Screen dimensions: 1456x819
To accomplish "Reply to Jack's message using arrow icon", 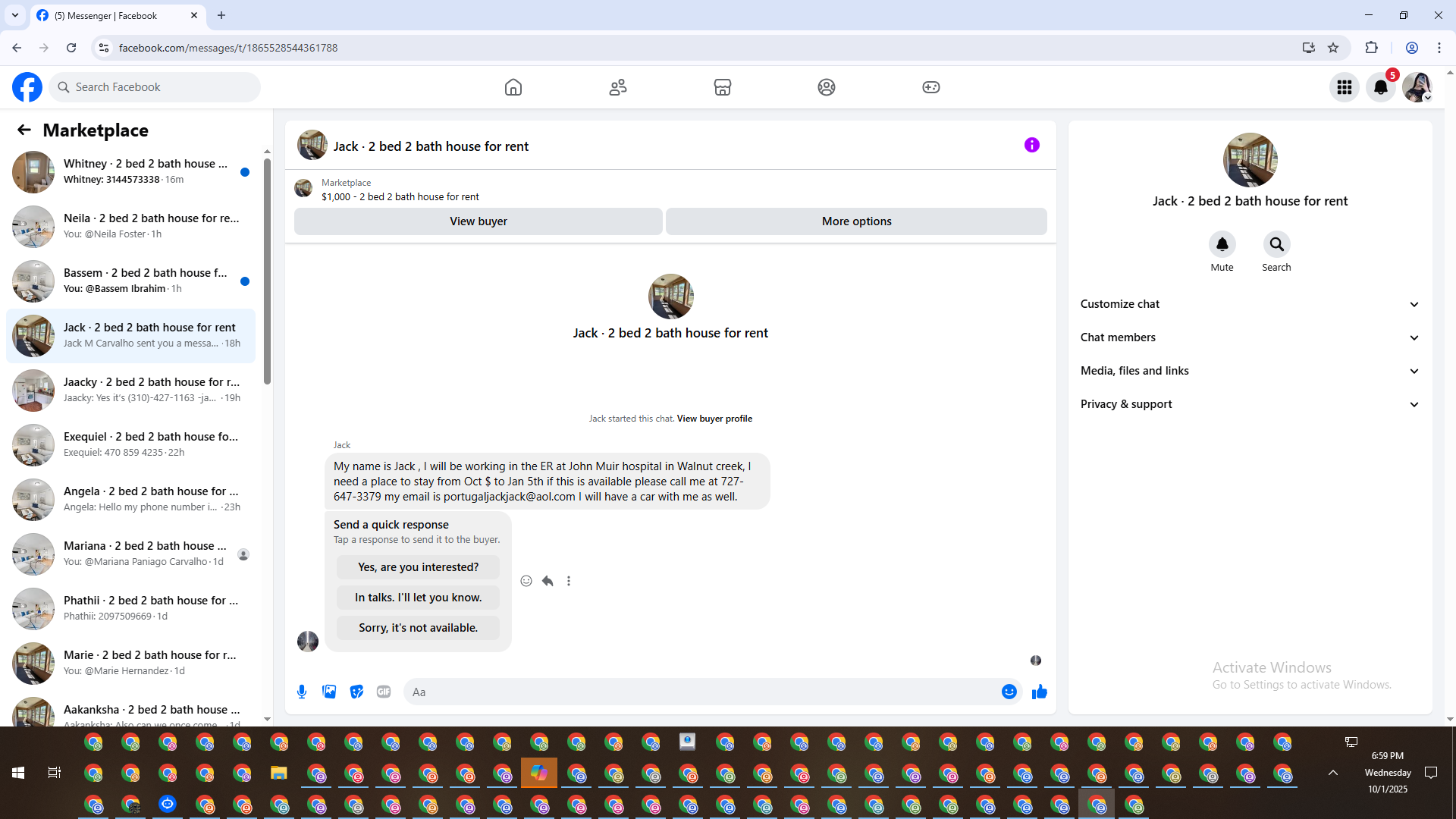I will [x=548, y=581].
